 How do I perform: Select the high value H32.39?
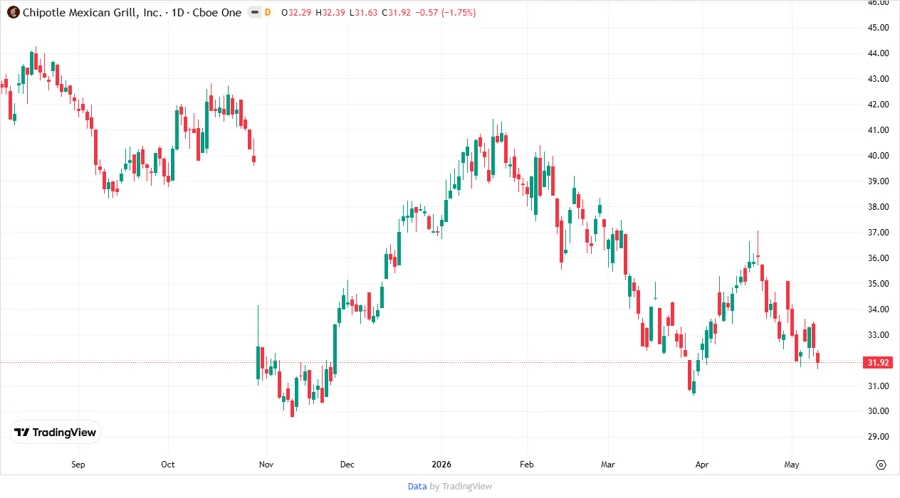pos(331,13)
